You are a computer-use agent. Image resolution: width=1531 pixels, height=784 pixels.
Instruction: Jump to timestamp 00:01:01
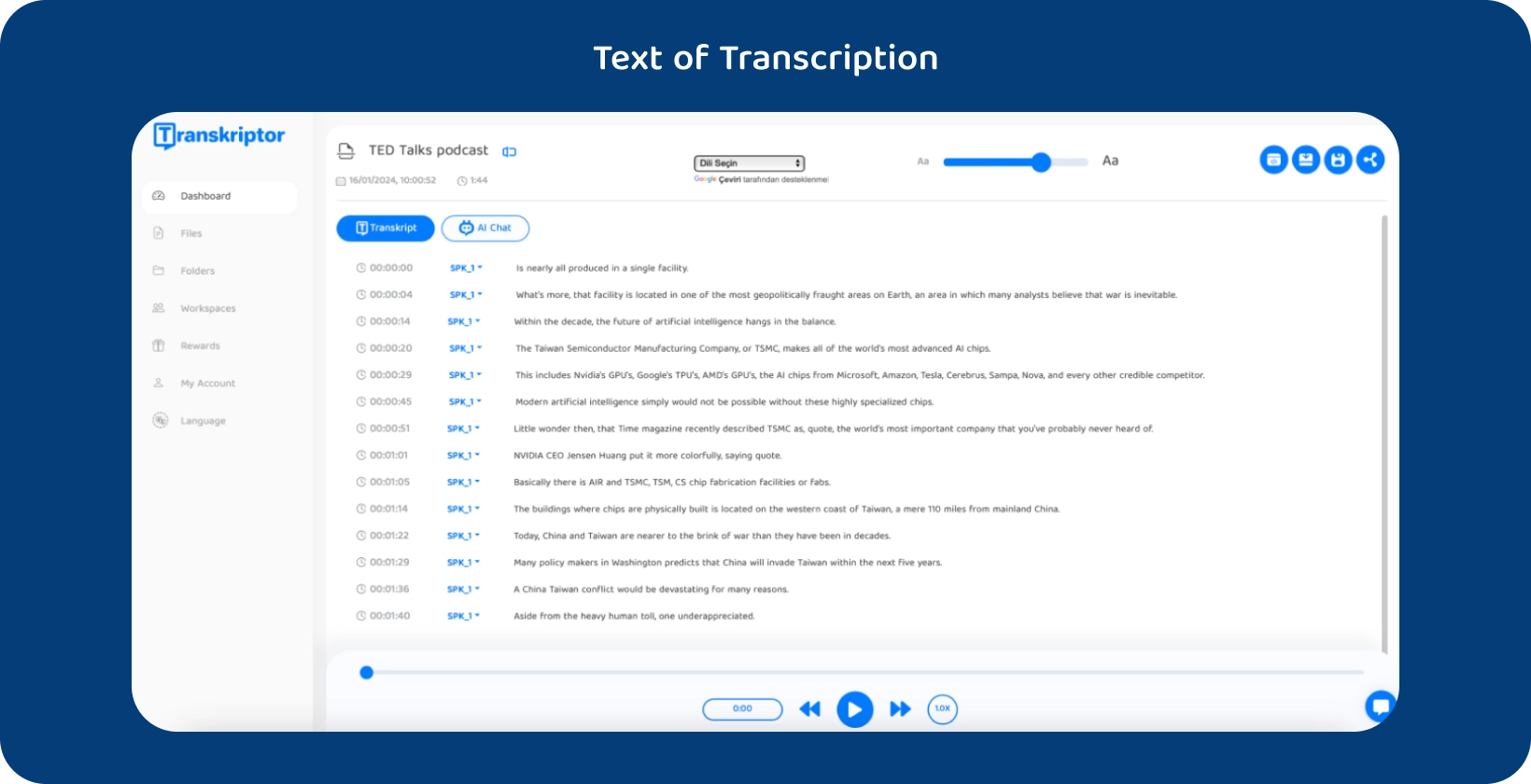coord(388,455)
